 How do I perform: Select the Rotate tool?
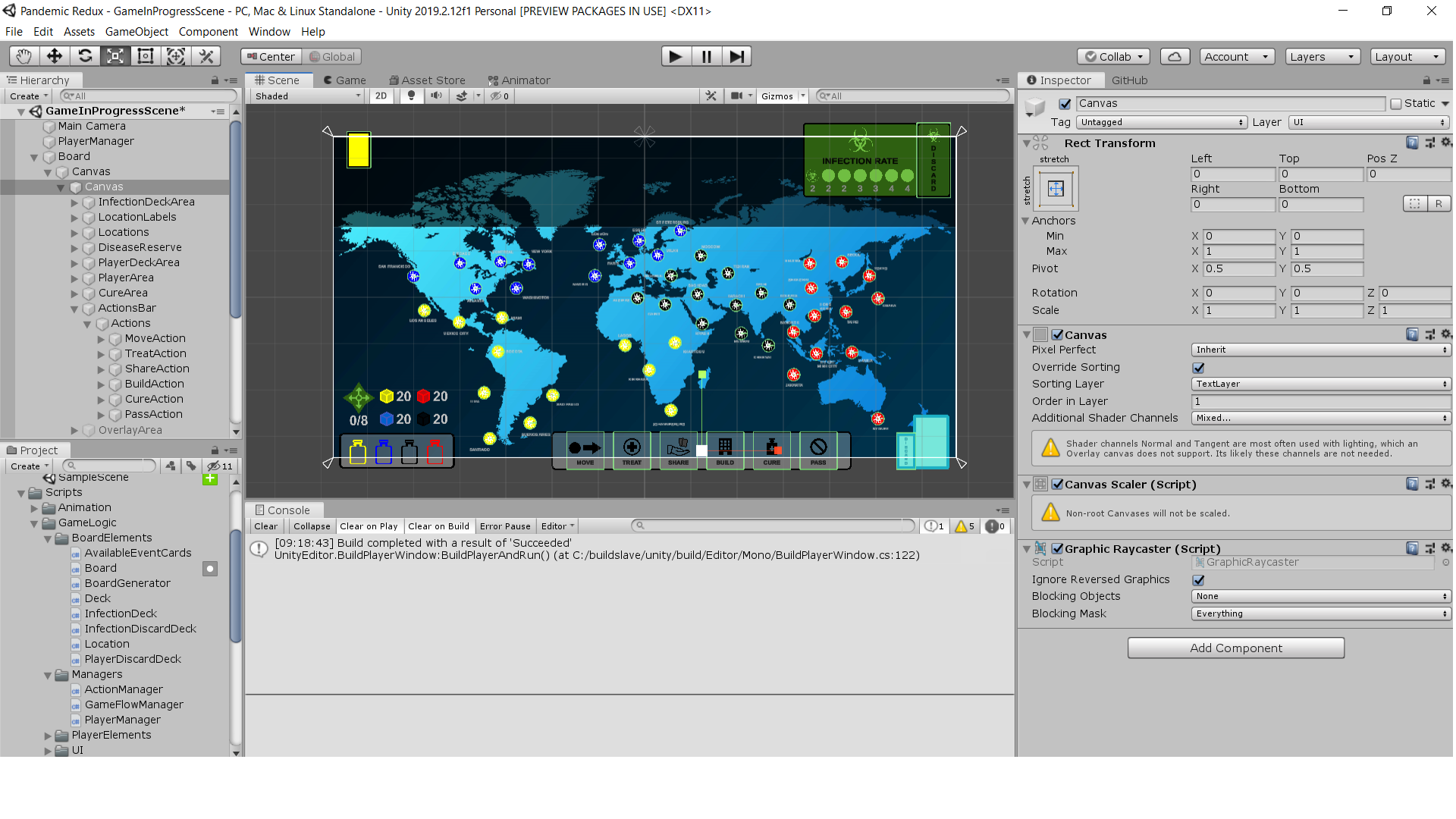(x=85, y=56)
